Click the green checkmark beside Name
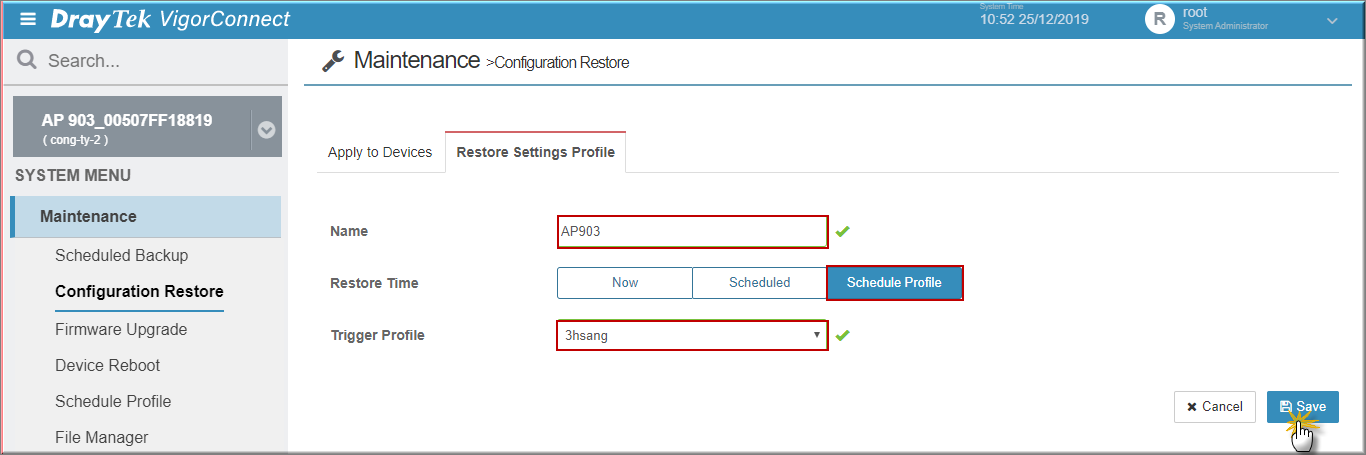Screen dimensions: 1366x455 pos(843,231)
